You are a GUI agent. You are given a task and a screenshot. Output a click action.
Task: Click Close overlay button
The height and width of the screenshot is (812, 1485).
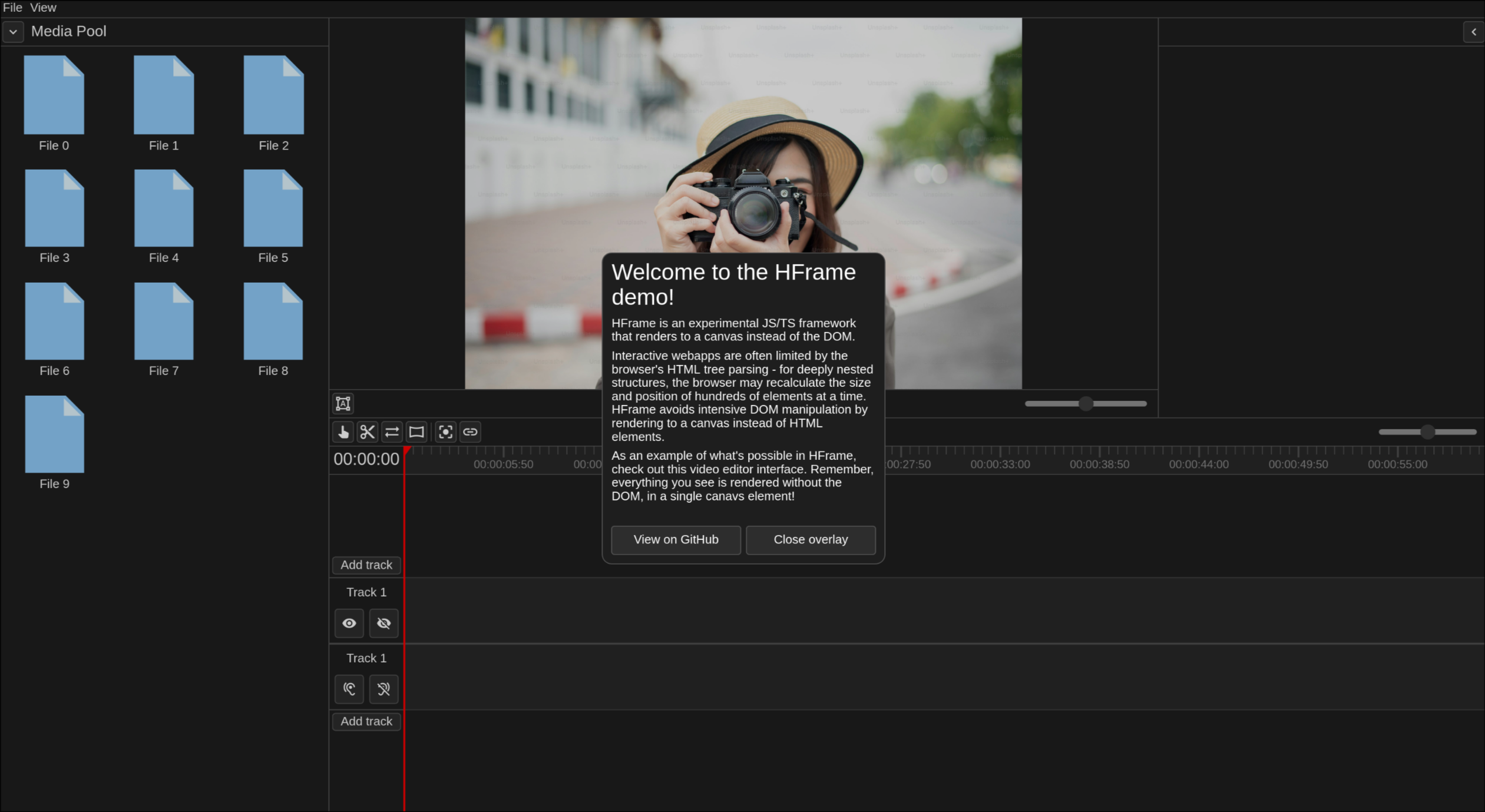811,540
